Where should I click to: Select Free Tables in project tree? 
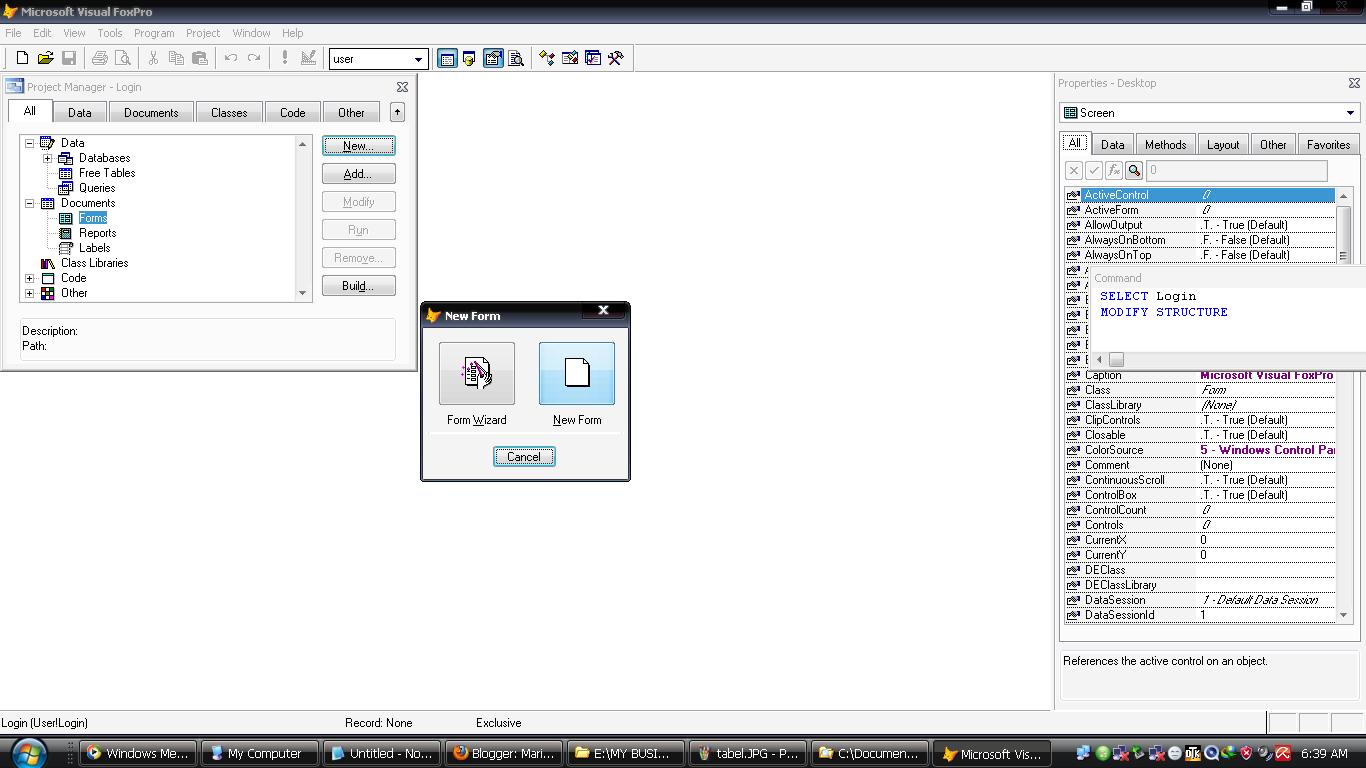107,173
